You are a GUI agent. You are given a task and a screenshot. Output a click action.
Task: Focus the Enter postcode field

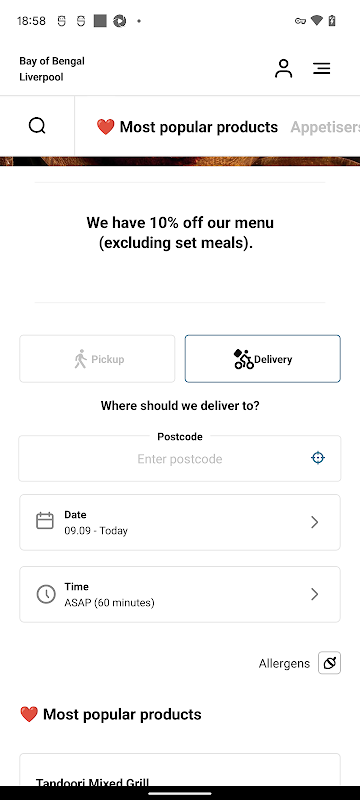(179, 459)
